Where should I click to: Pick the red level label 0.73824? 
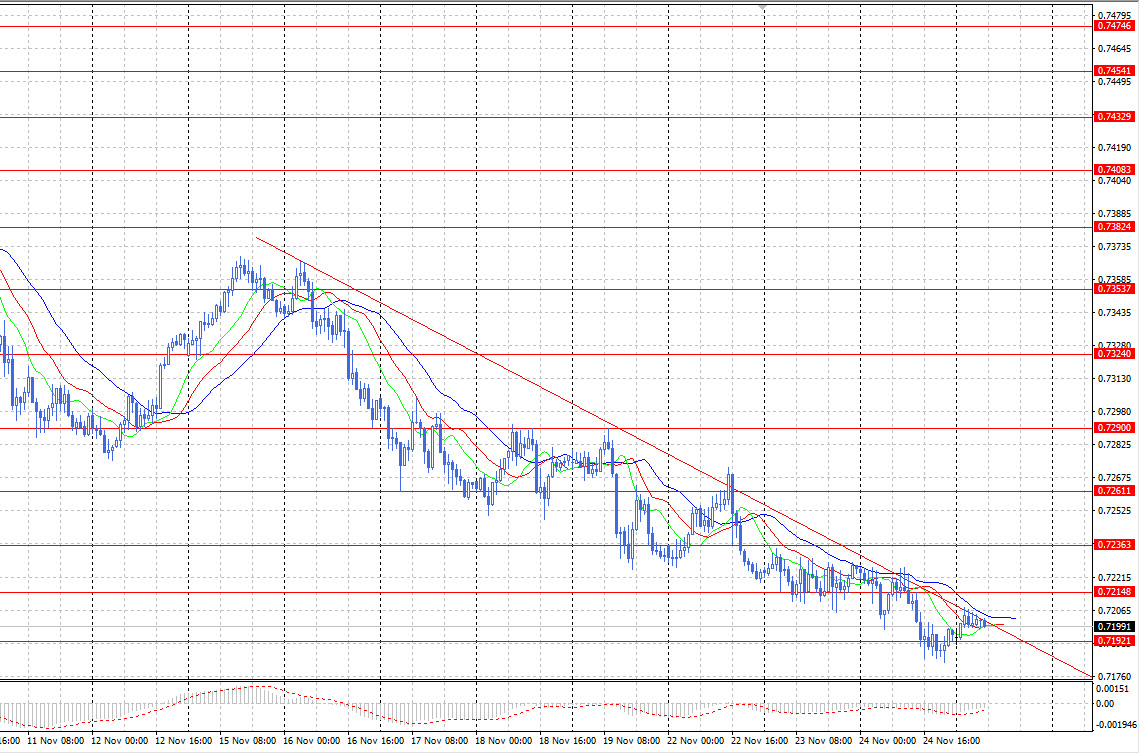coord(1114,227)
